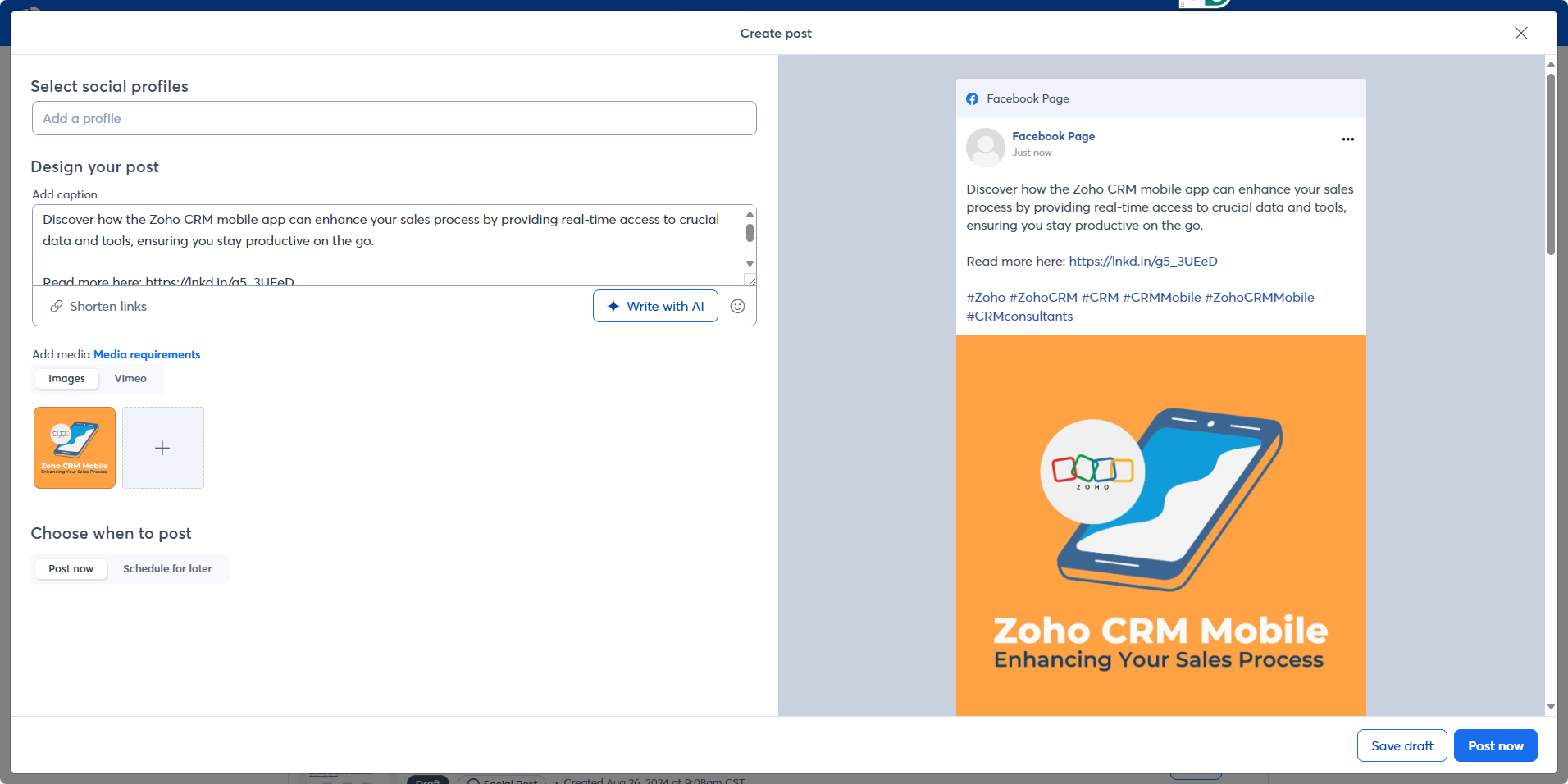Screen dimensions: 1568x784
Task: Click the preview pane scrollbar thumb
Action: (x=1551, y=164)
